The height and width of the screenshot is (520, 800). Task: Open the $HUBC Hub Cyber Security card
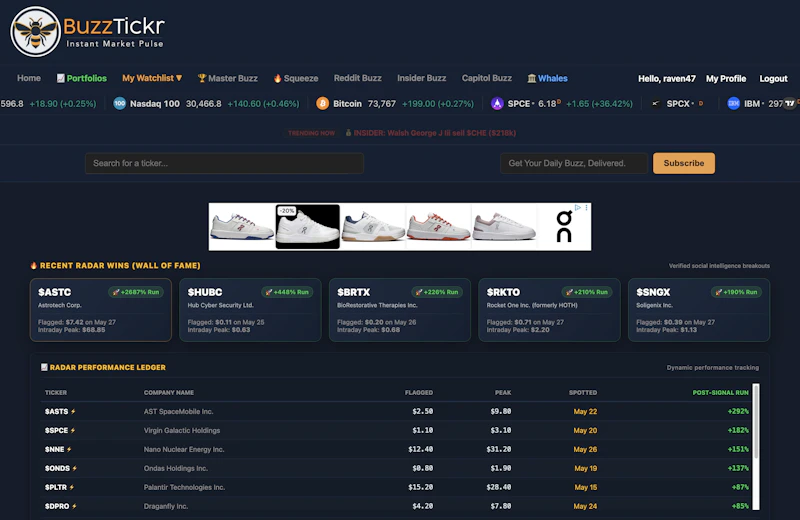pyautogui.click(x=250, y=310)
